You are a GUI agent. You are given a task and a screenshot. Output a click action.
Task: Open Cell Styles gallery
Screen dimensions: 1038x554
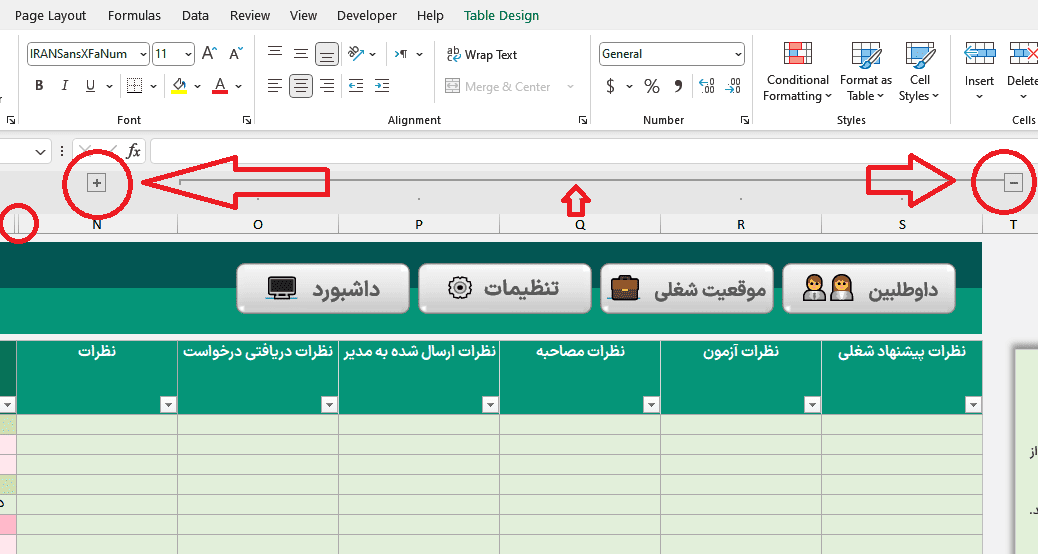point(920,71)
